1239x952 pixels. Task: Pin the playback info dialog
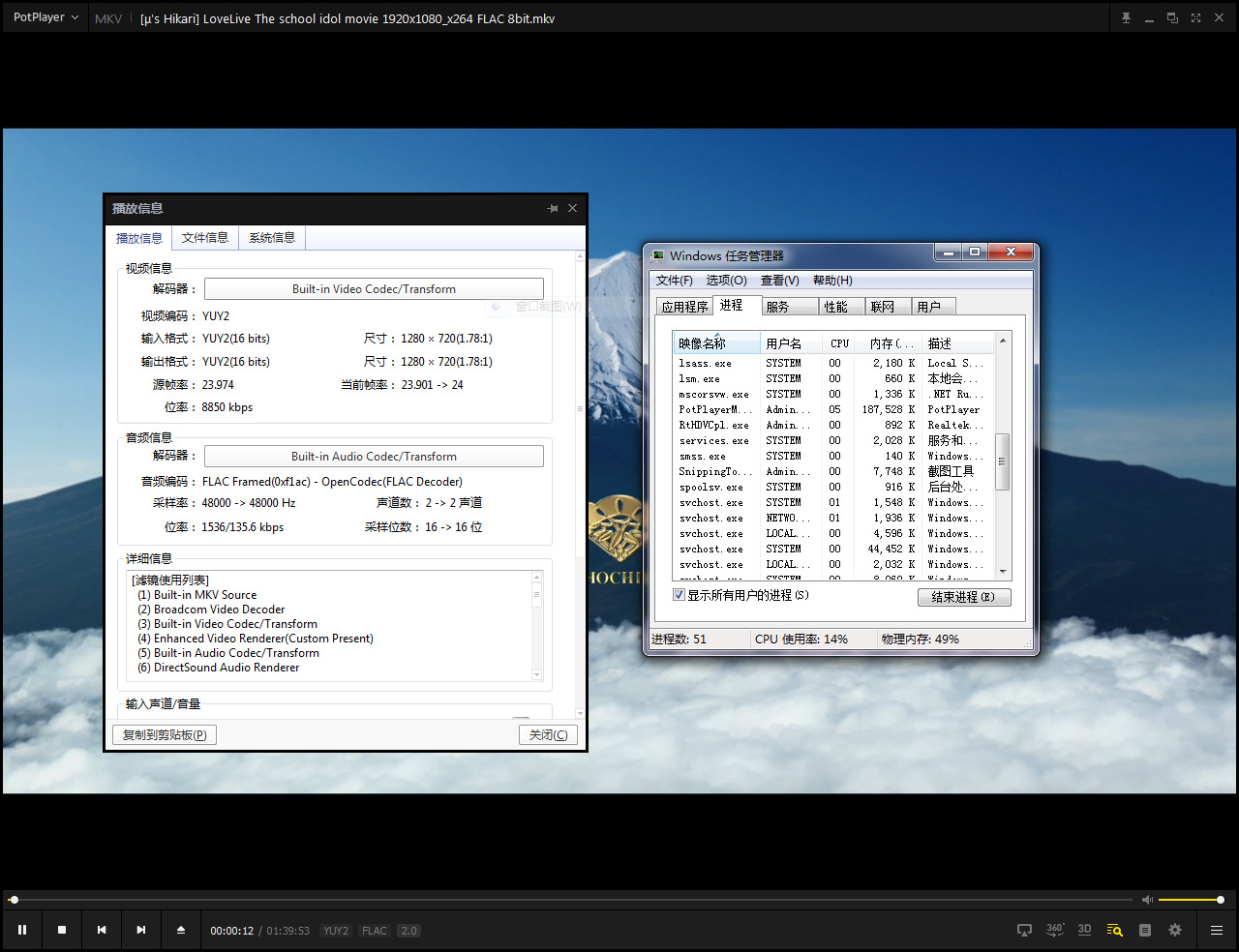coord(553,208)
